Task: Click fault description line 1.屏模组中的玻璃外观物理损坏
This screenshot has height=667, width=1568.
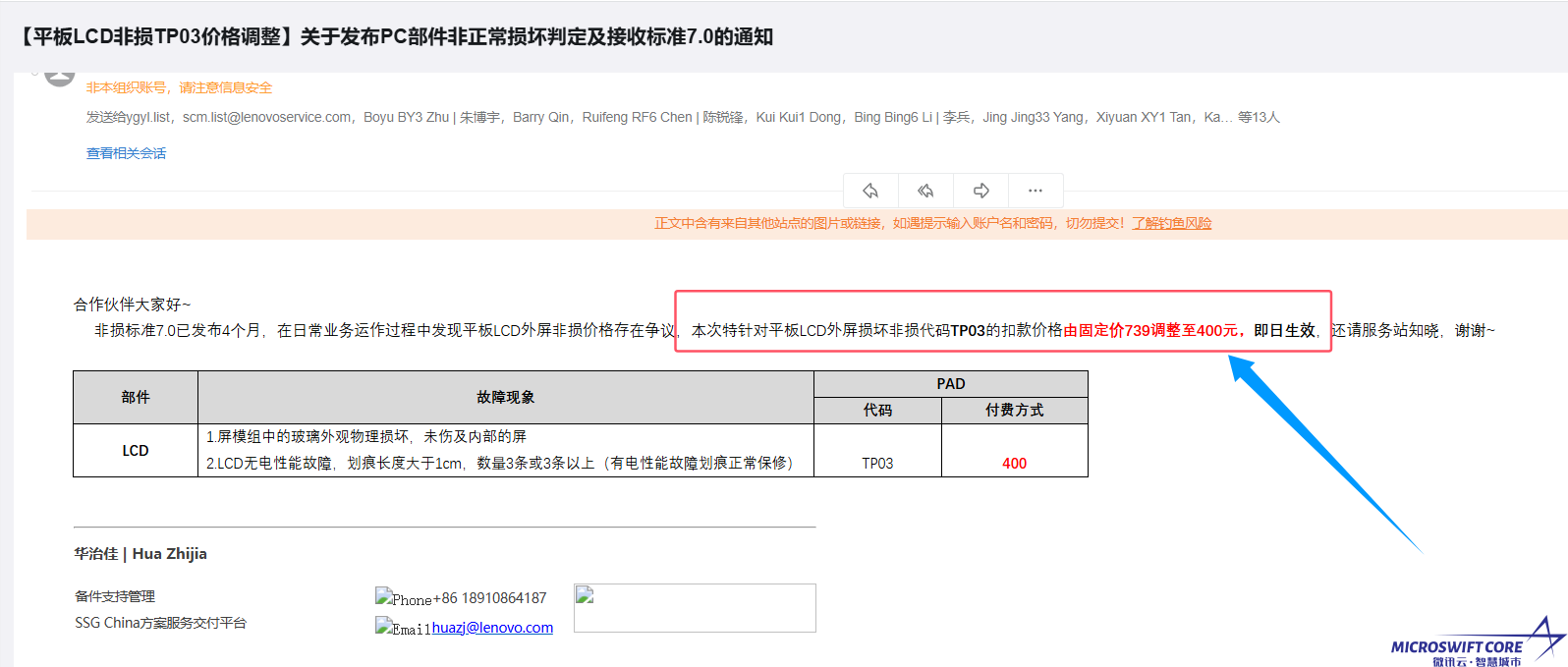Action: click(366, 436)
